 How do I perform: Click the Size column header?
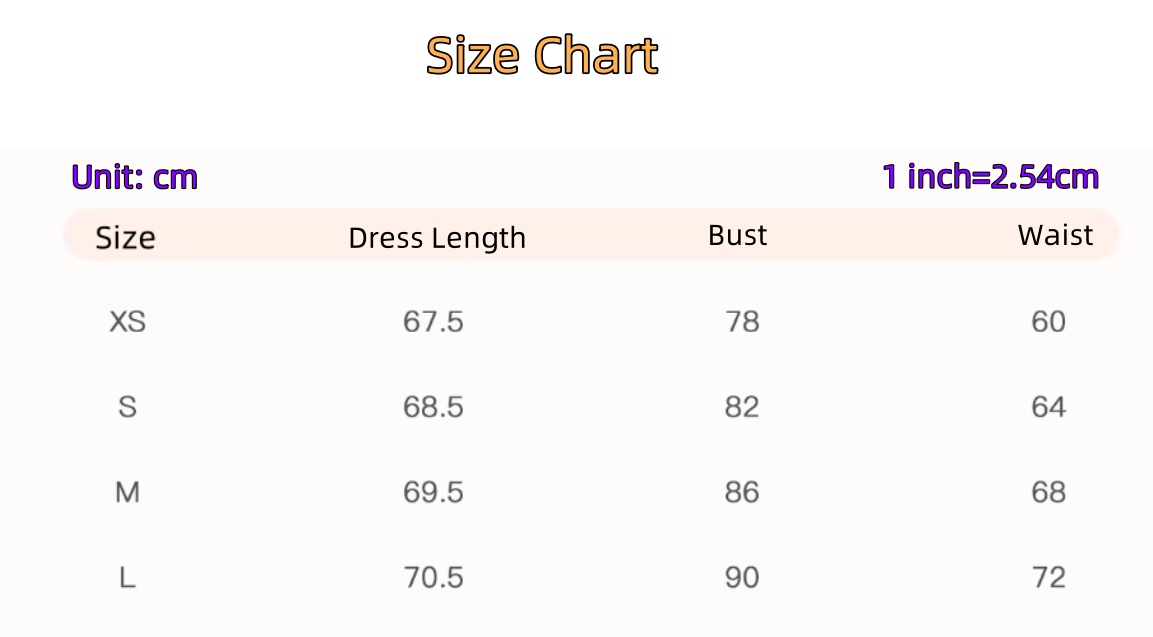coord(125,238)
